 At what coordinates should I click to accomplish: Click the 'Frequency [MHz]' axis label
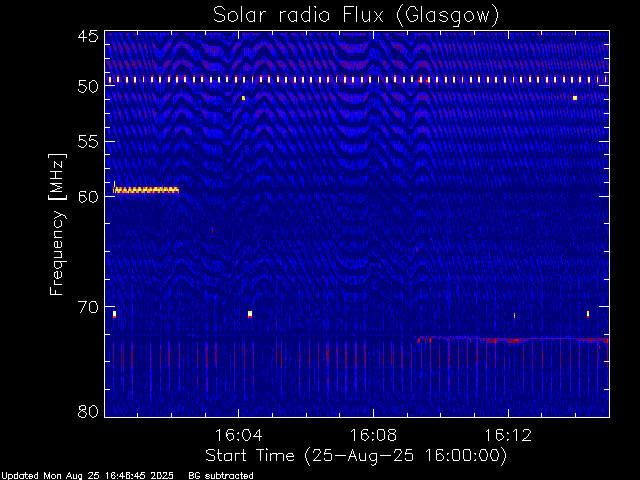coord(57,224)
